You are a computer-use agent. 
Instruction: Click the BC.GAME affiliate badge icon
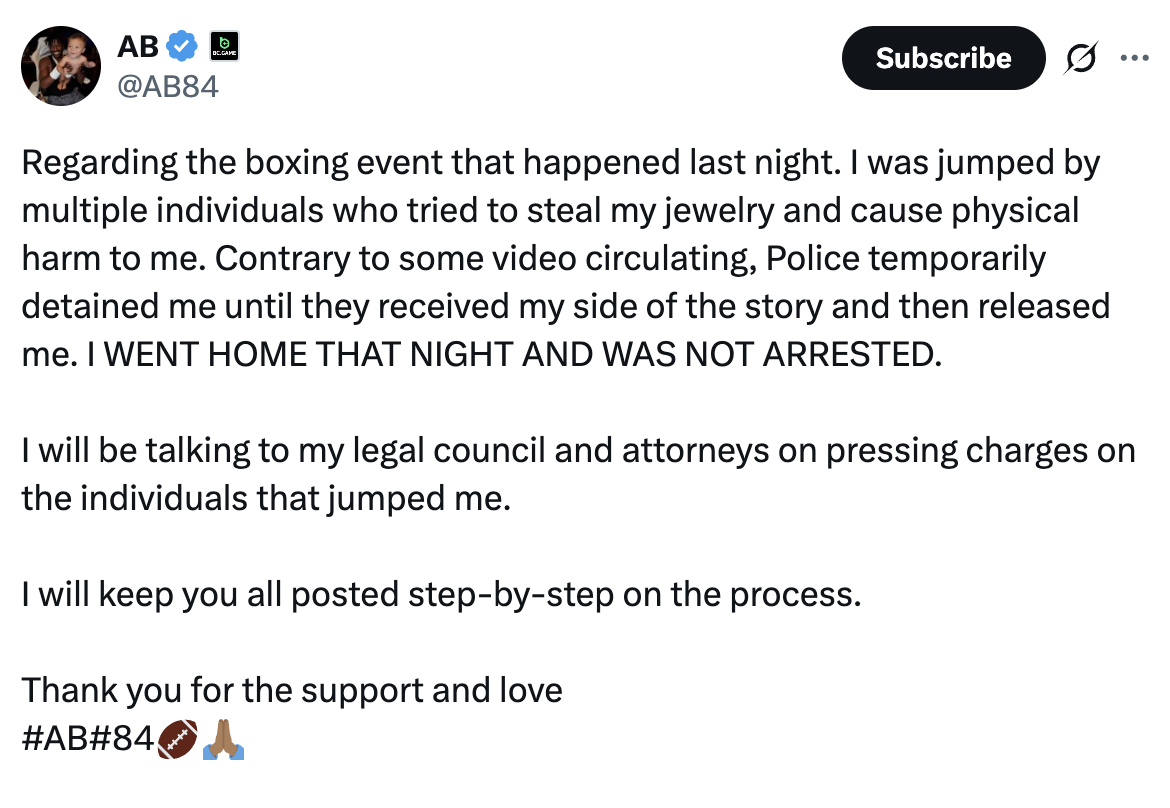click(224, 46)
